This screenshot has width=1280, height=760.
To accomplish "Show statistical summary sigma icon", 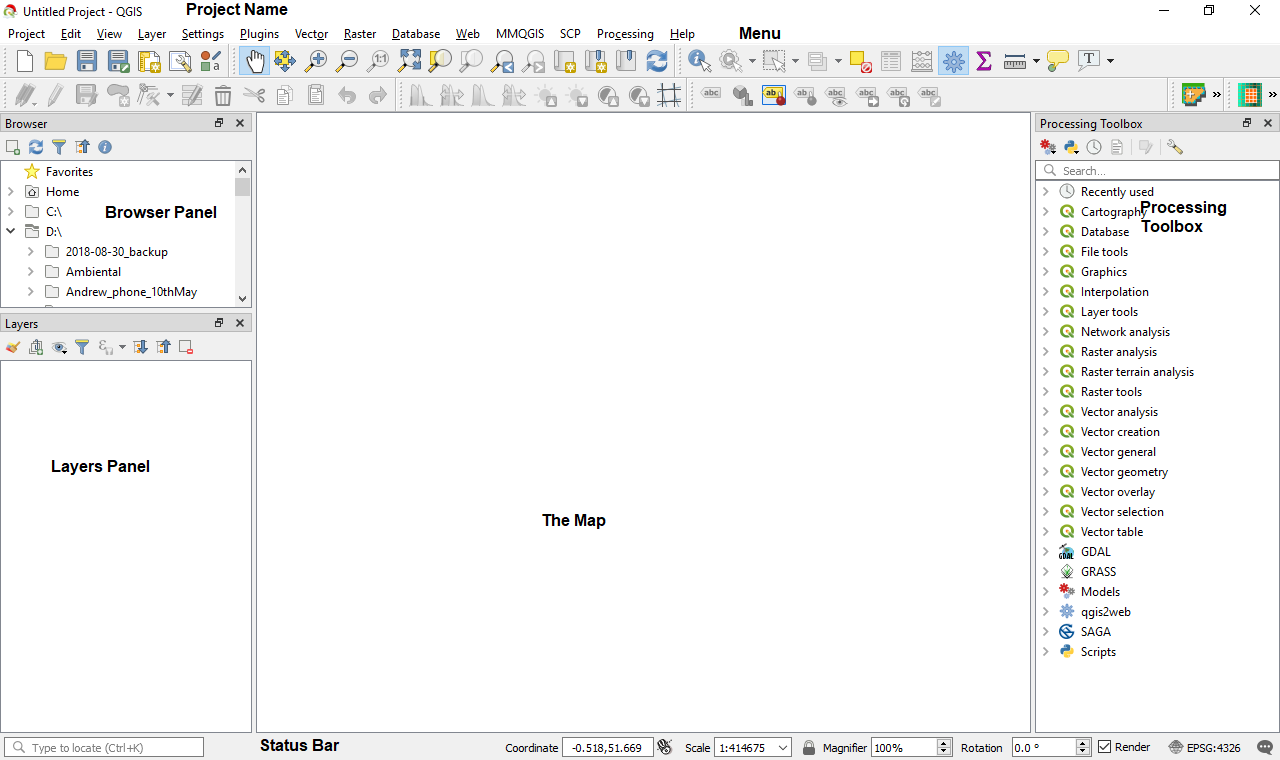I will tap(984, 61).
